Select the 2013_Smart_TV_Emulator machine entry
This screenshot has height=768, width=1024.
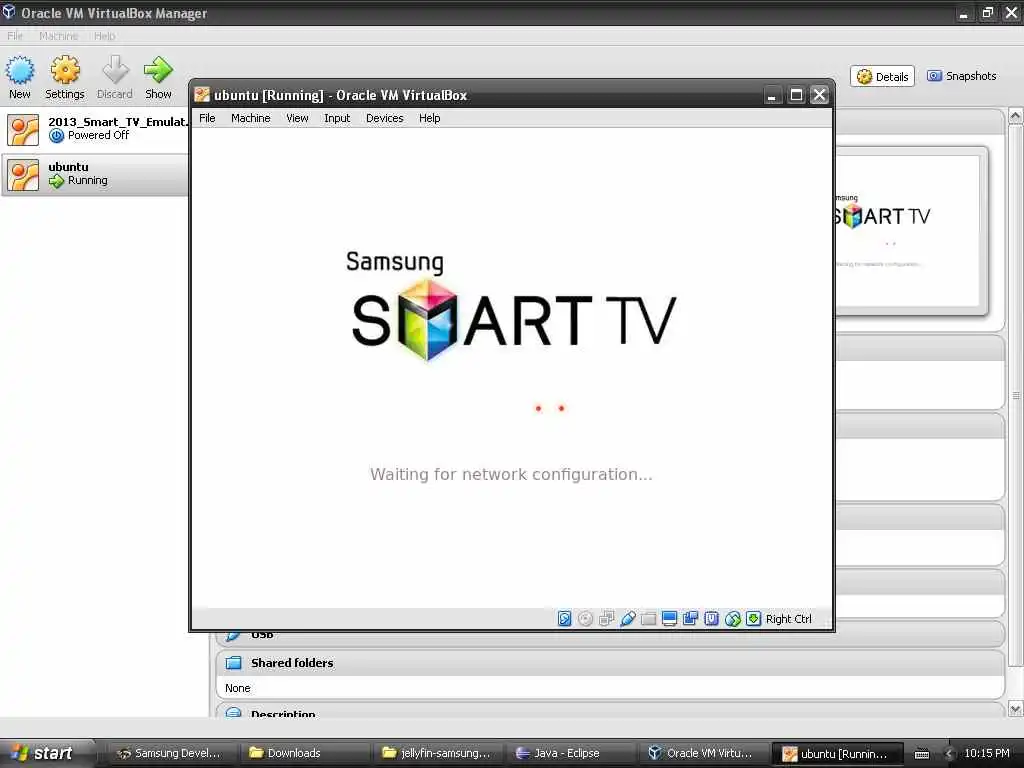[96, 129]
